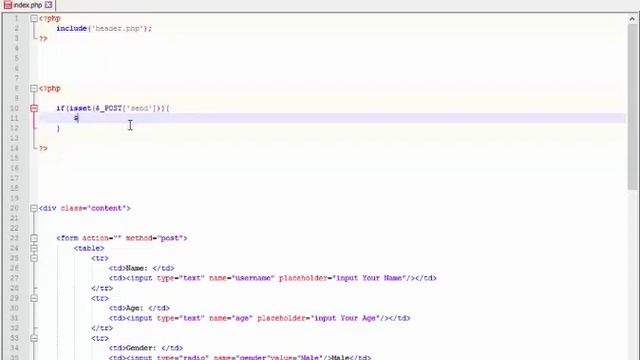Click line number 20 in the margin
640x360 pixels.
(x=14, y=208)
